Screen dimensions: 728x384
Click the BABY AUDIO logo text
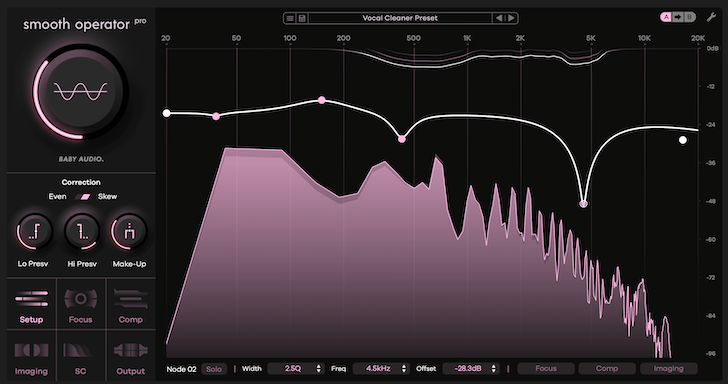point(81,159)
